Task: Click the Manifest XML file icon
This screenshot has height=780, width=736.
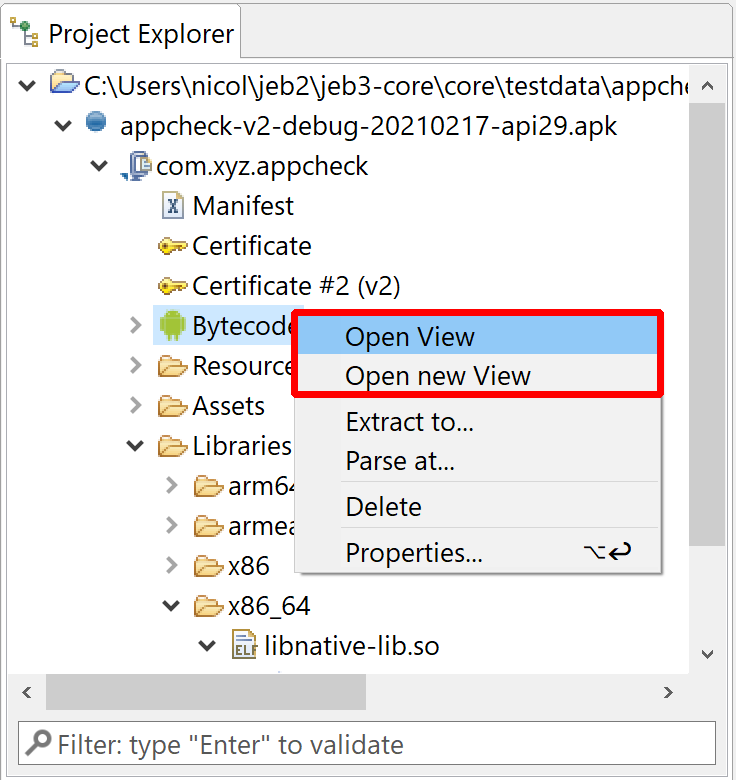Action: click(x=173, y=205)
